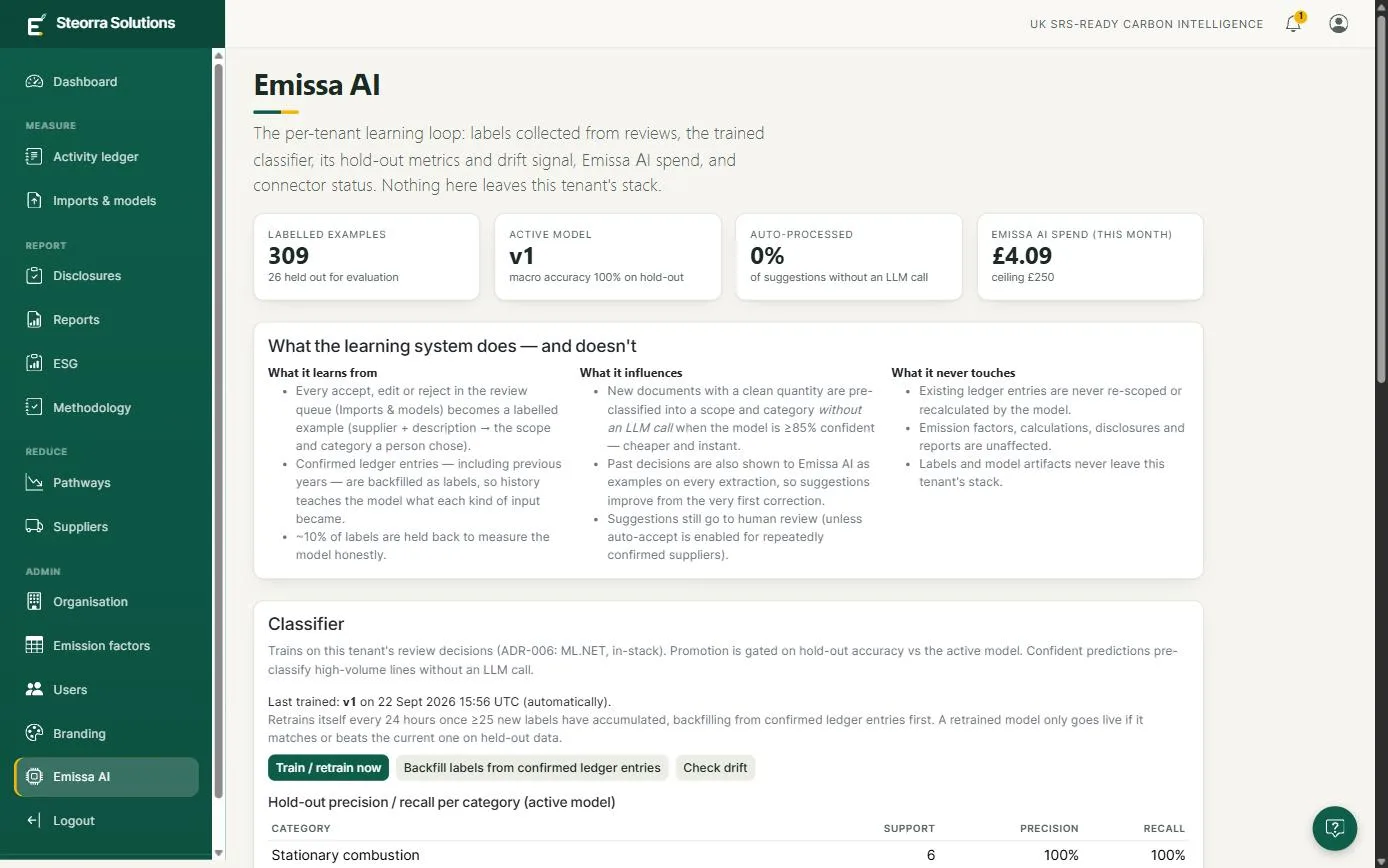
Task: Click the Imports & models upload icon
Action: (34, 201)
